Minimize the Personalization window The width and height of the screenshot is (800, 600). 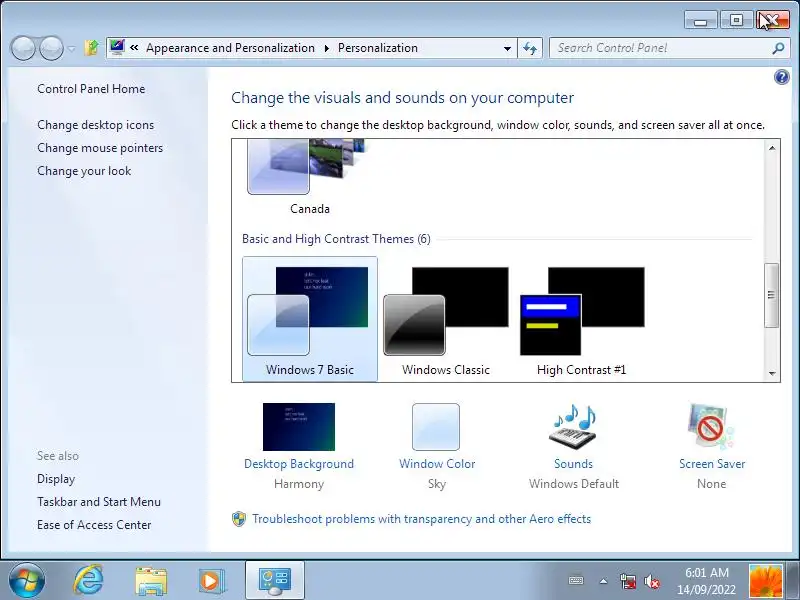tap(701, 20)
